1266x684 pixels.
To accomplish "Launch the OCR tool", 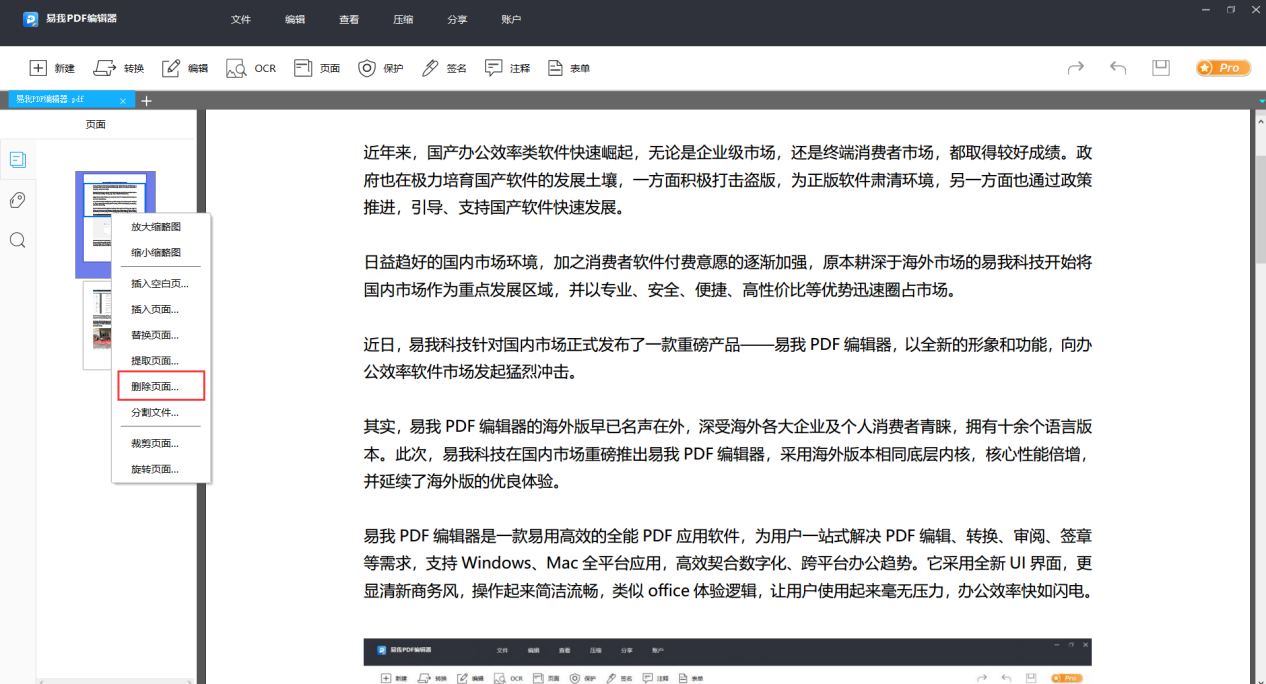I will [x=251, y=68].
